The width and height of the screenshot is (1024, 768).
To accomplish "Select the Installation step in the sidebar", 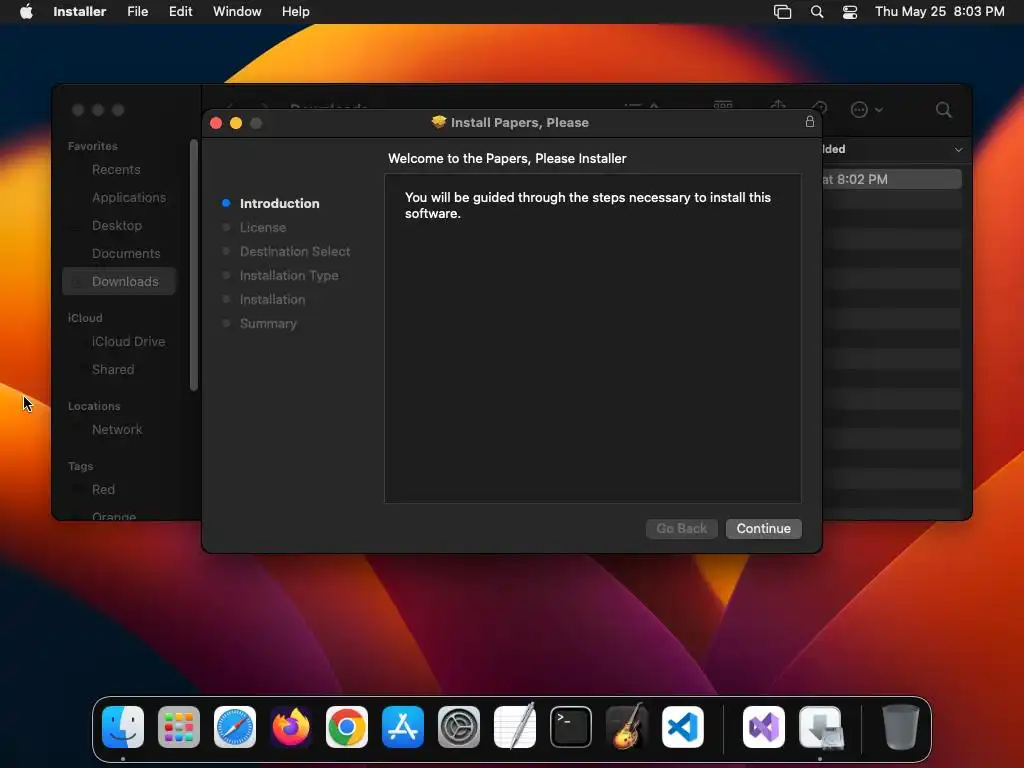I will 272,300.
